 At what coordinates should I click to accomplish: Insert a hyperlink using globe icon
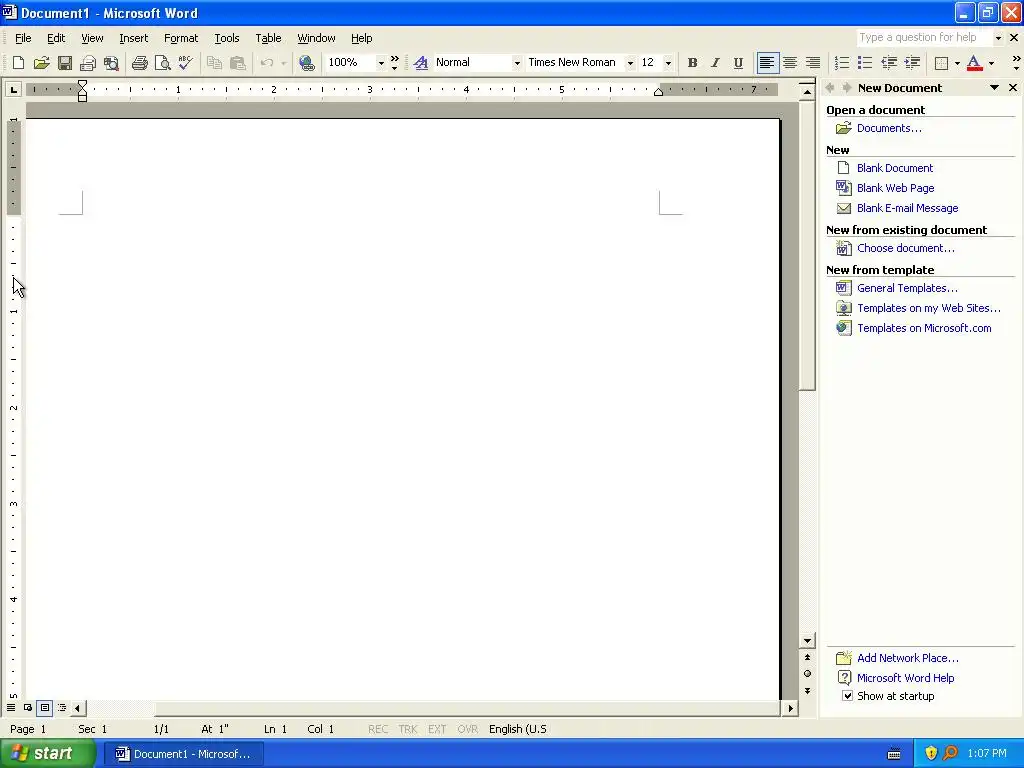pyautogui.click(x=306, y=63)
